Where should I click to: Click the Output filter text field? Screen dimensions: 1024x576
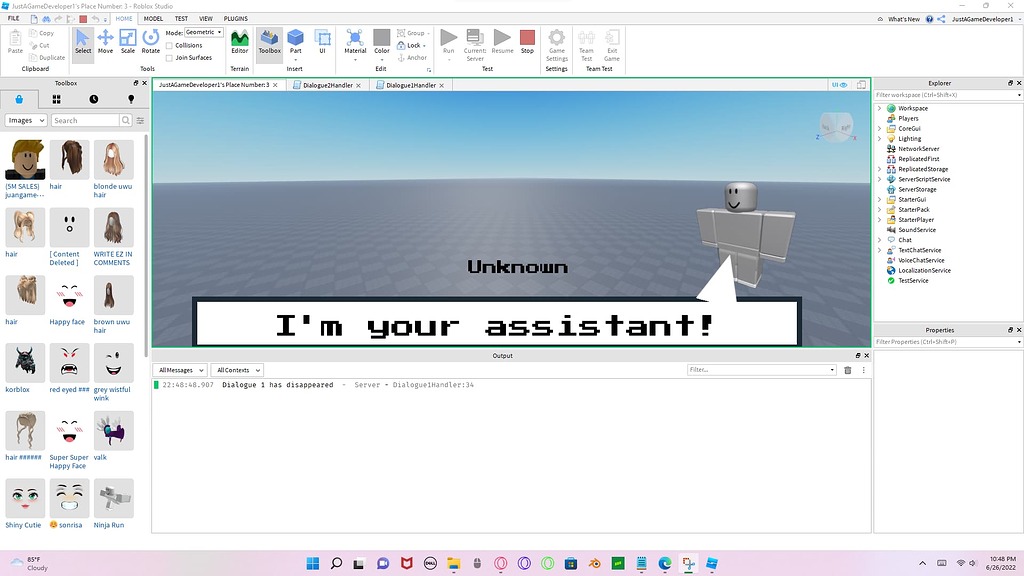[760, 369]
